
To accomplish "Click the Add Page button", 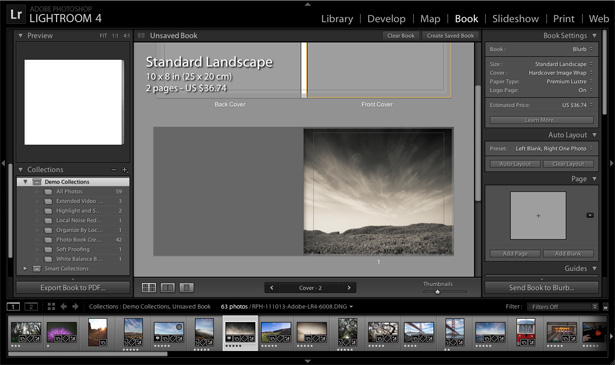I will pyautogui.click(x=515, y=254).
